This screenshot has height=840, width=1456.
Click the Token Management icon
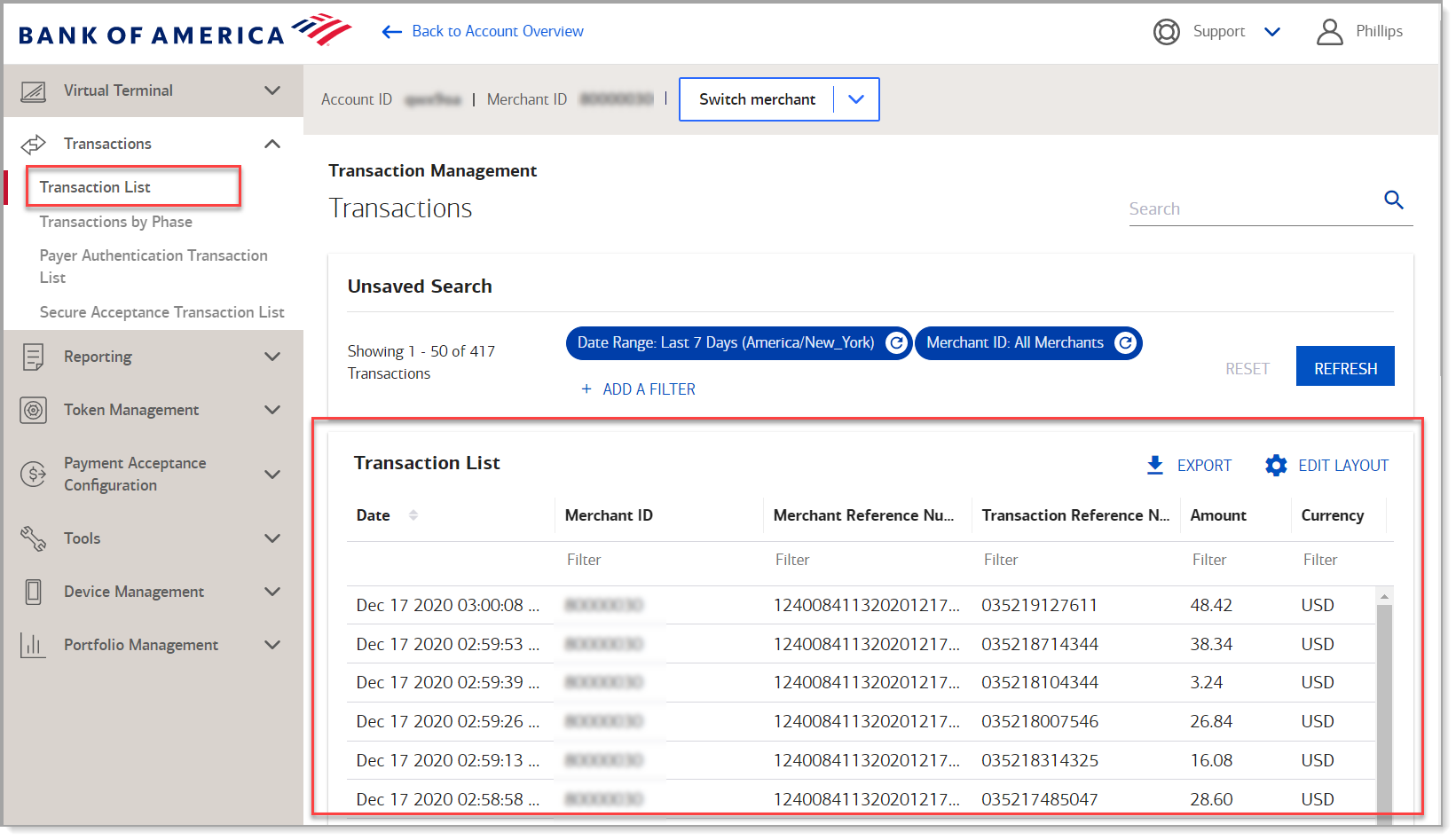tap(33, 410)
